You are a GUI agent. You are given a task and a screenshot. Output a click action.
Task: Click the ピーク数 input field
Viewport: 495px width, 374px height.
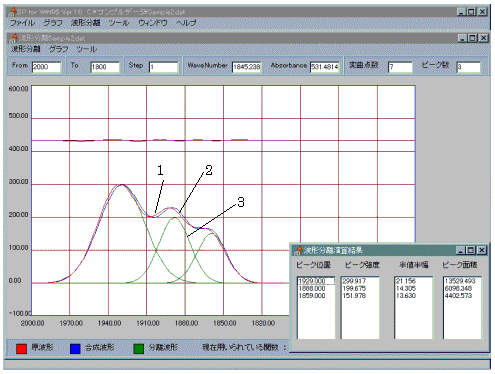click(468, 67)
